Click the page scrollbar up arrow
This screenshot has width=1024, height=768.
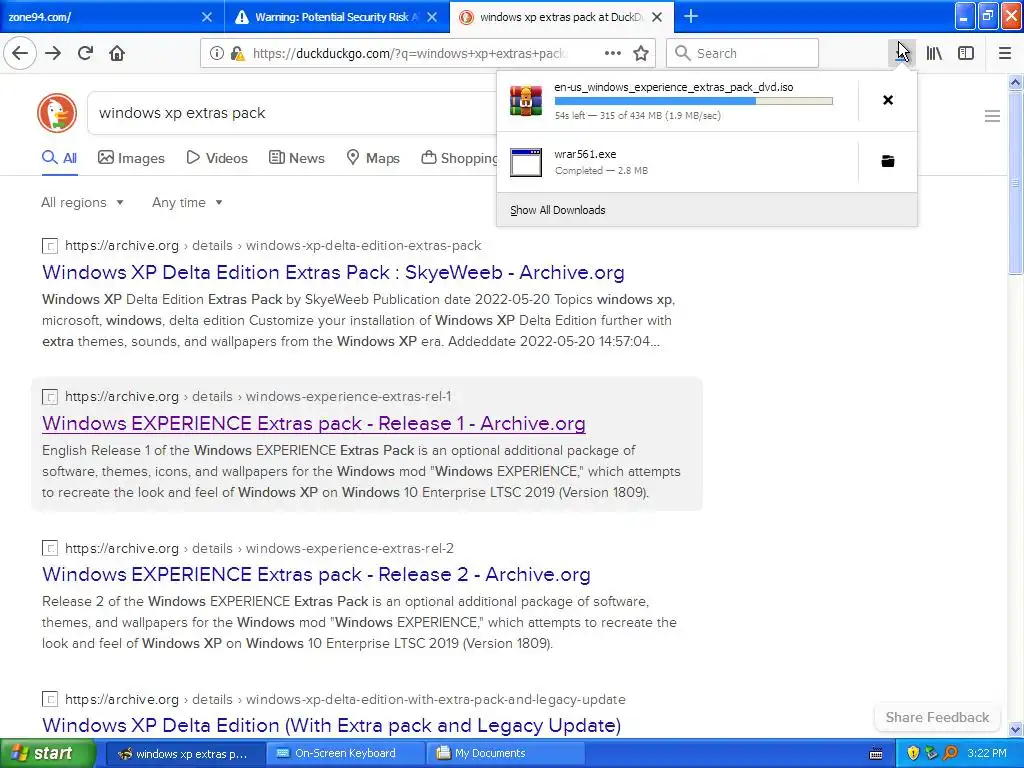point(1015,82)
